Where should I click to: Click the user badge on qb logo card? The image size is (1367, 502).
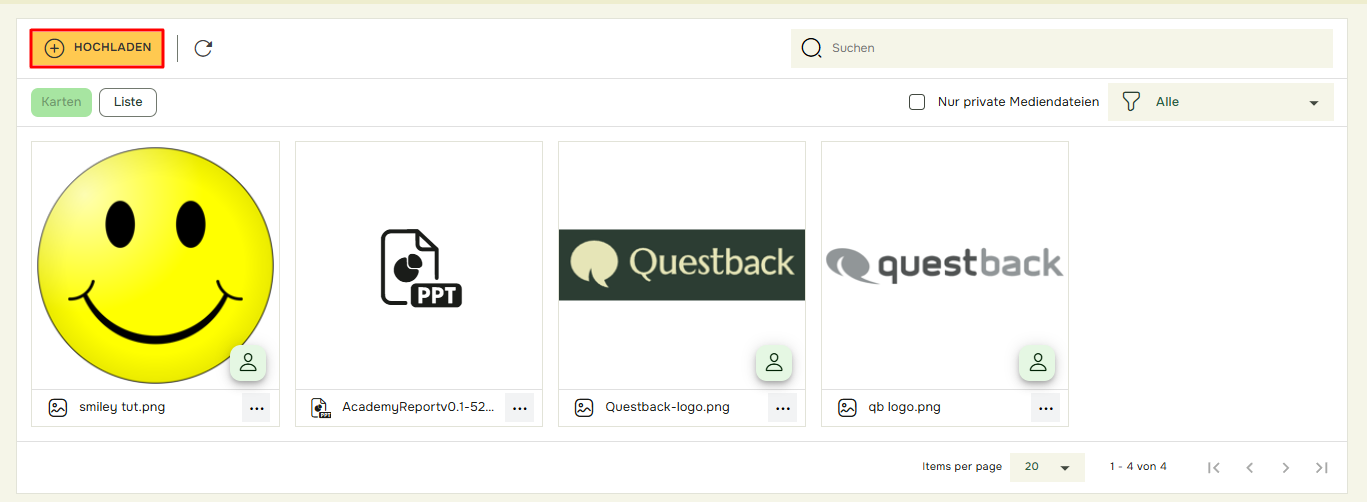[1037, 363]
